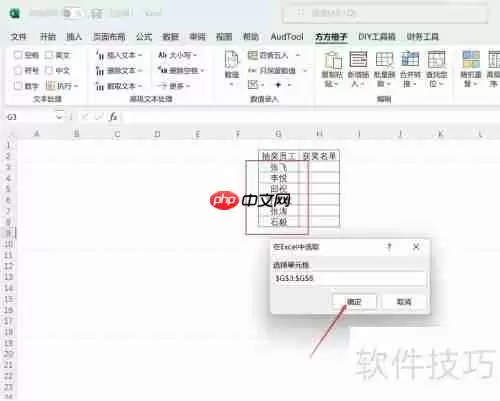Expand the 插入文本 dropdown arrow
This screenshot has width=500, height=401.
(140, 55)
